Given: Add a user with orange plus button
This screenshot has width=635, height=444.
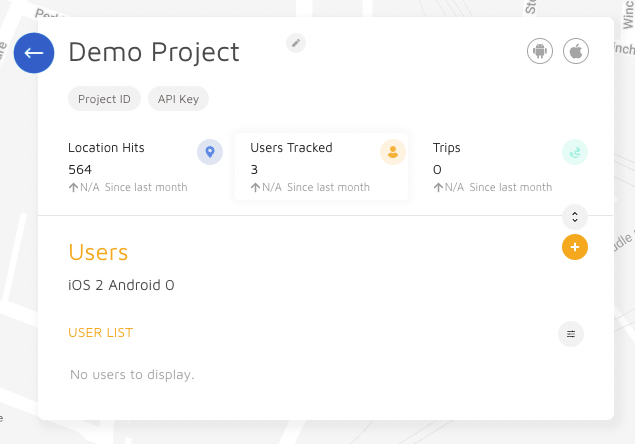Looking at the screenshot, I should pyautogui.click(x=575, y=247).
